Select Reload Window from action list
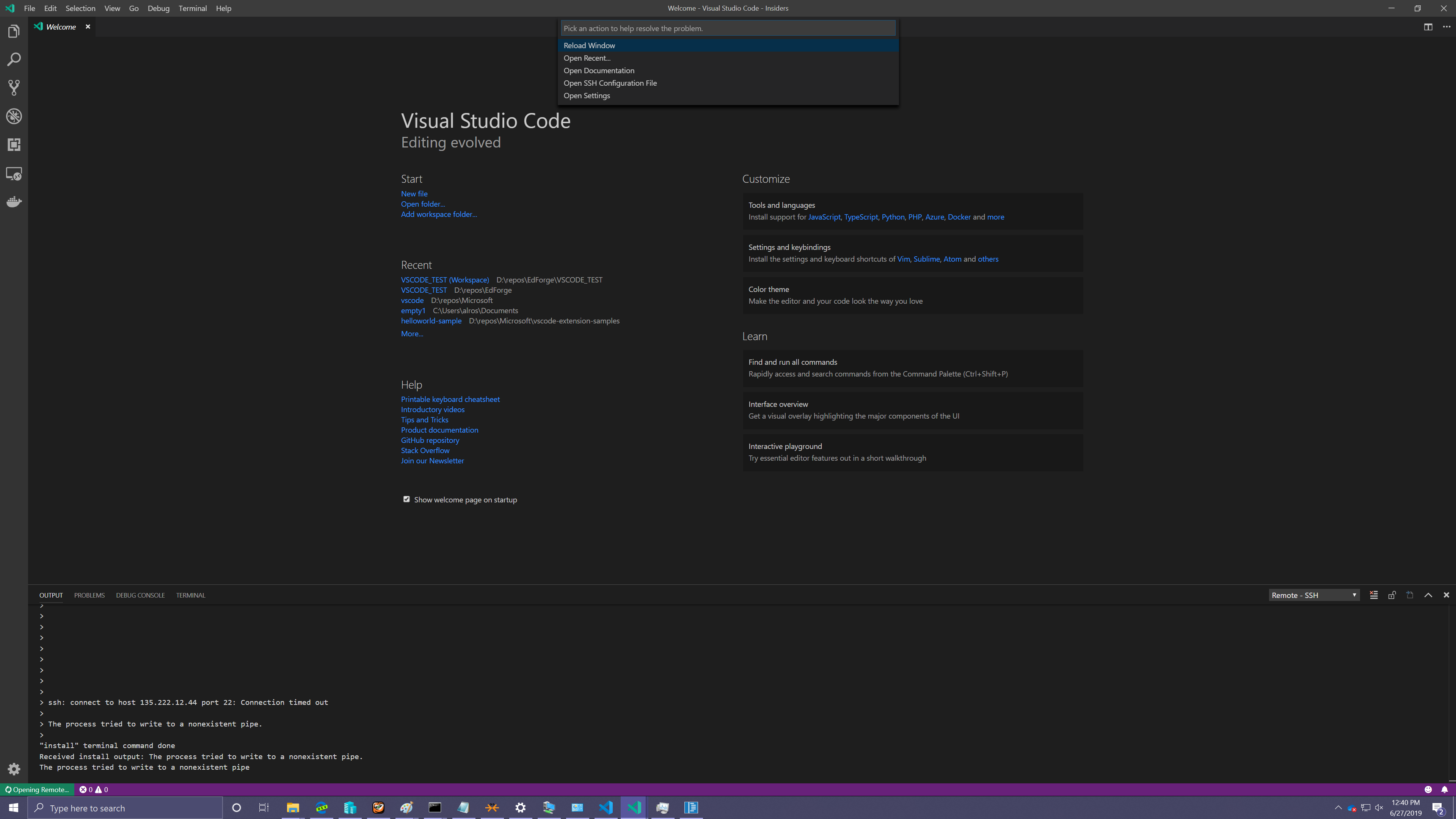 click(589, 45)
